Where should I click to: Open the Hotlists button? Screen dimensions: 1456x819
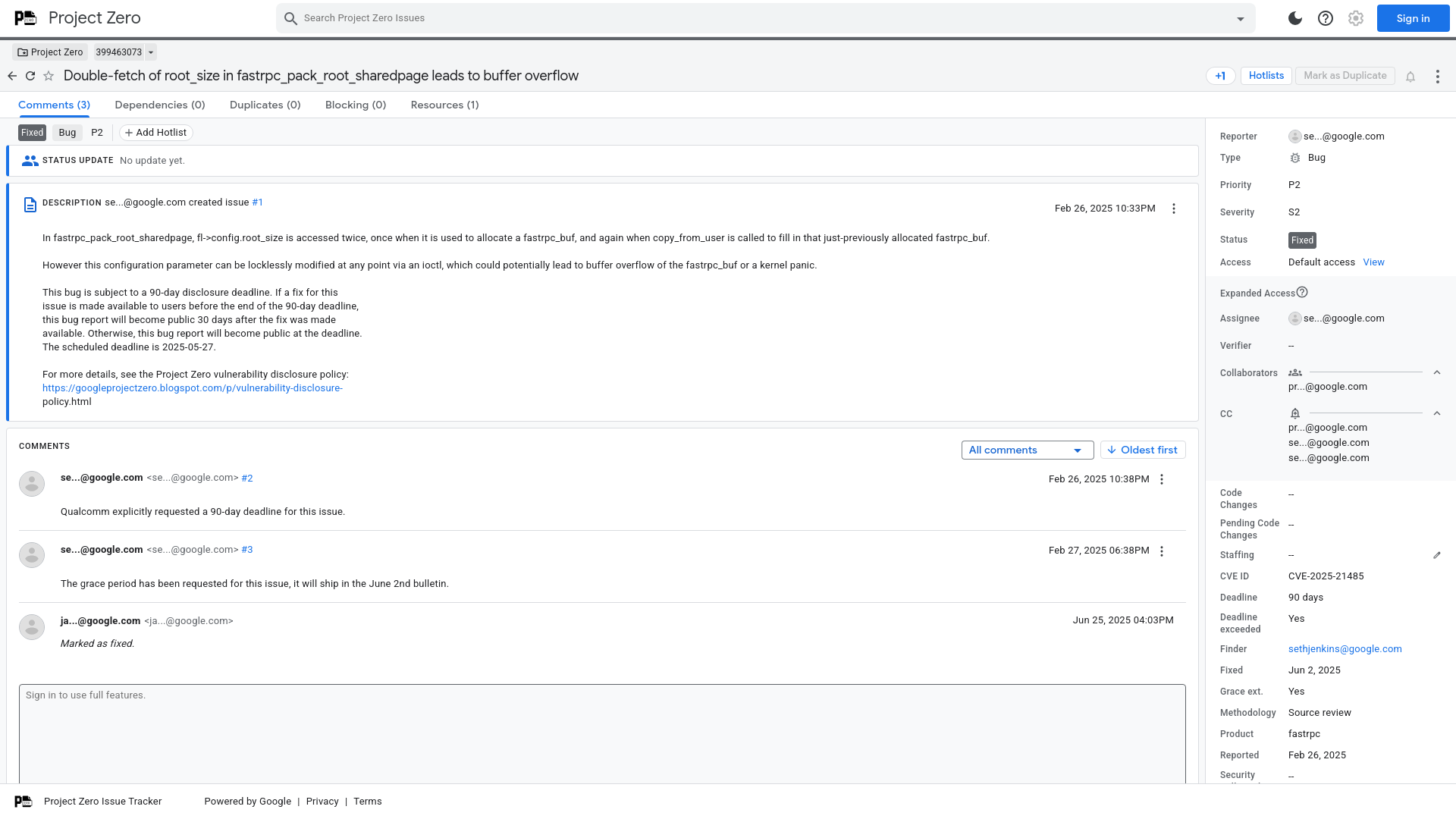(1266, 76)
